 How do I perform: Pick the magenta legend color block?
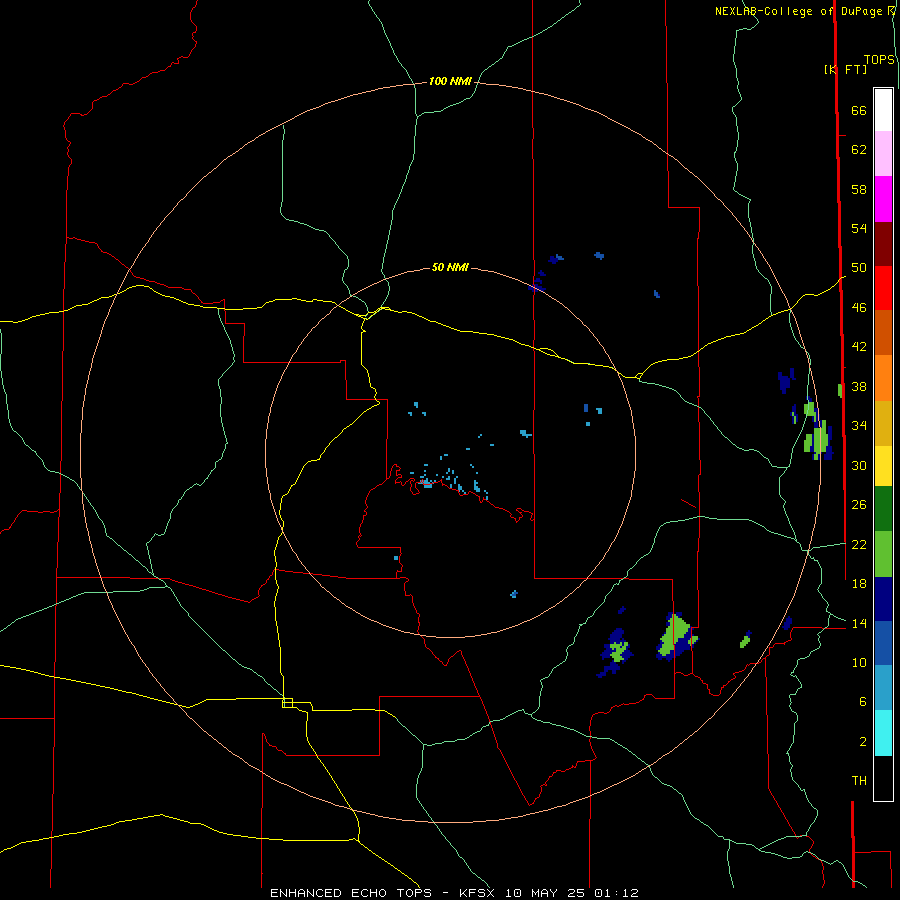point(883,199)
